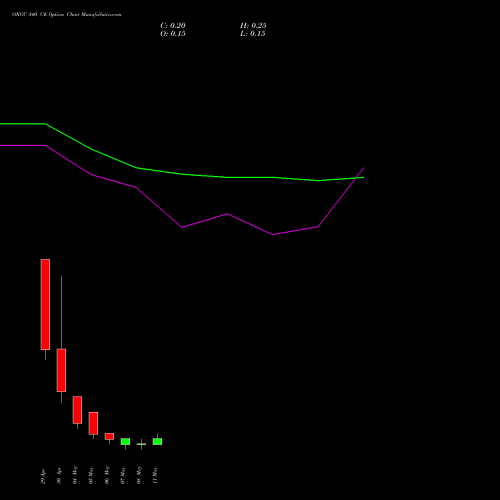Click the tall red candle above 29 Apr
Image resolution: width=500 pixels, height=500 pixels.
[45, 304]
